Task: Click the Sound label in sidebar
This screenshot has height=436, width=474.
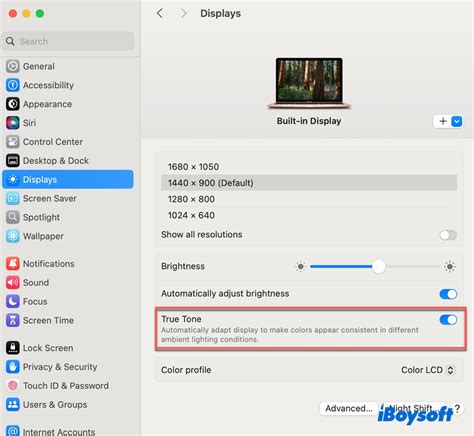Action: pyautogui.click(x=36, y=282)
